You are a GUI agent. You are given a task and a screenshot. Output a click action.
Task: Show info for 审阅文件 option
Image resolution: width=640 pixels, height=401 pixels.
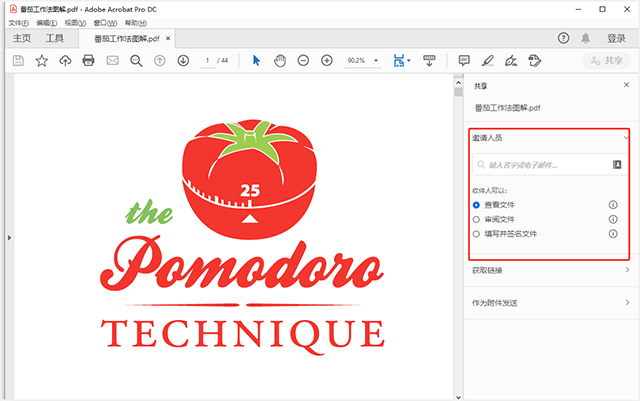(x=613, y=219)
